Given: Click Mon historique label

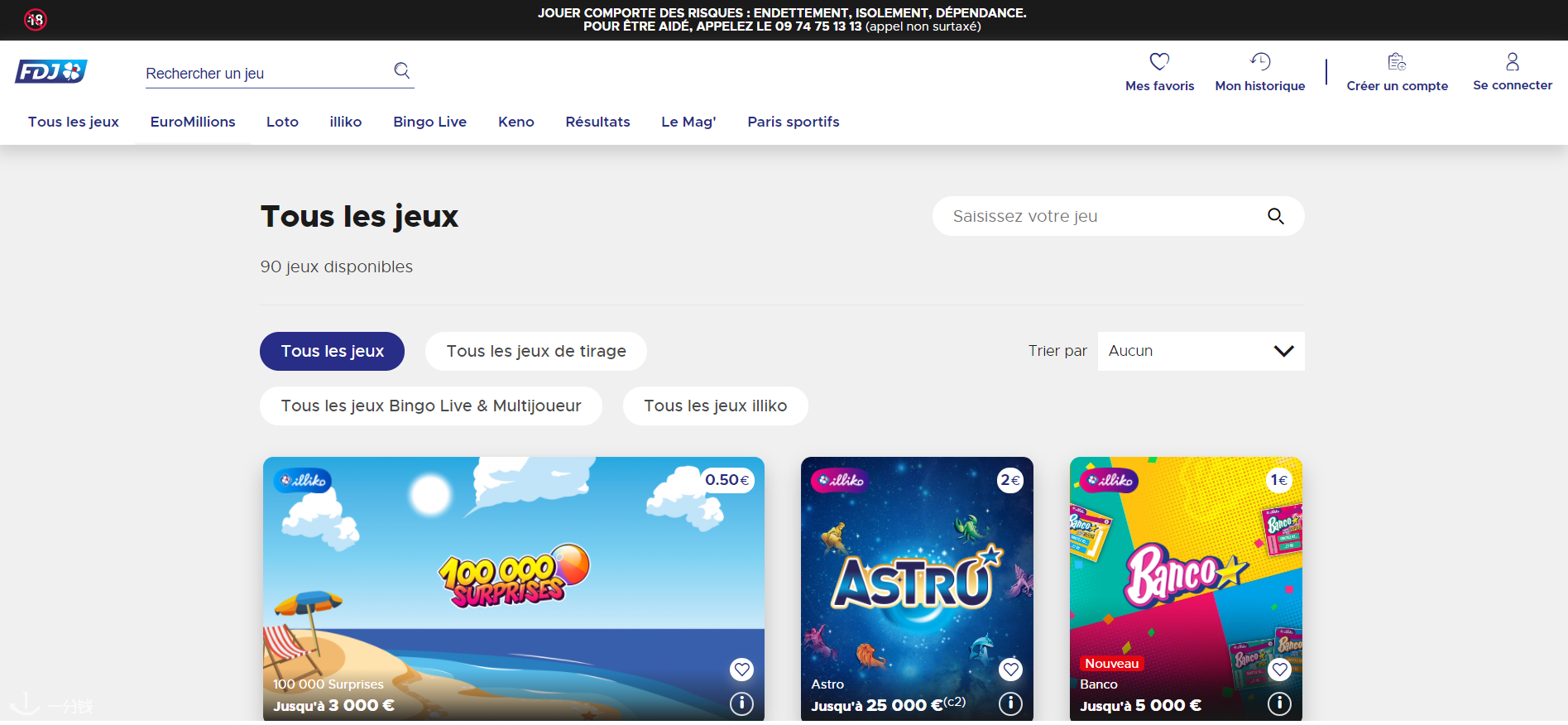Looking at the screenshot, I should (1260, 86).
